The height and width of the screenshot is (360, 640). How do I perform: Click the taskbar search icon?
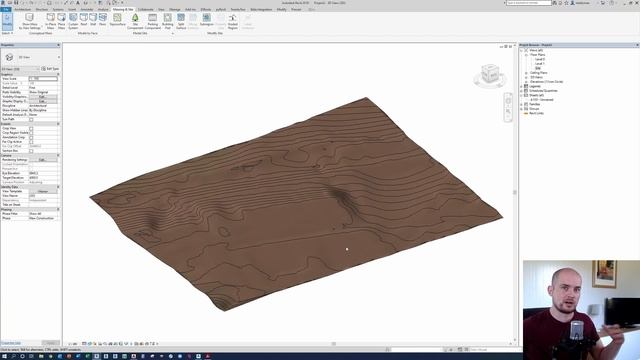tap(13, 356)
